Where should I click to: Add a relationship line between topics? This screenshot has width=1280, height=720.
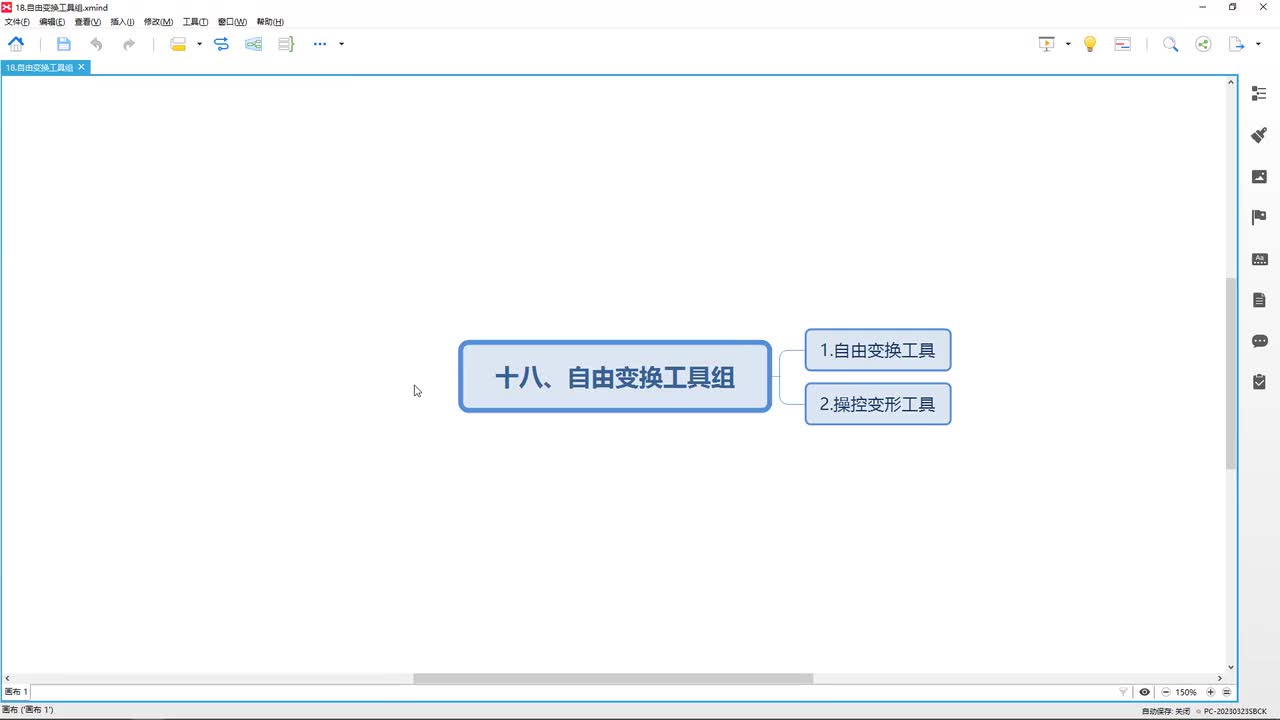222,44
